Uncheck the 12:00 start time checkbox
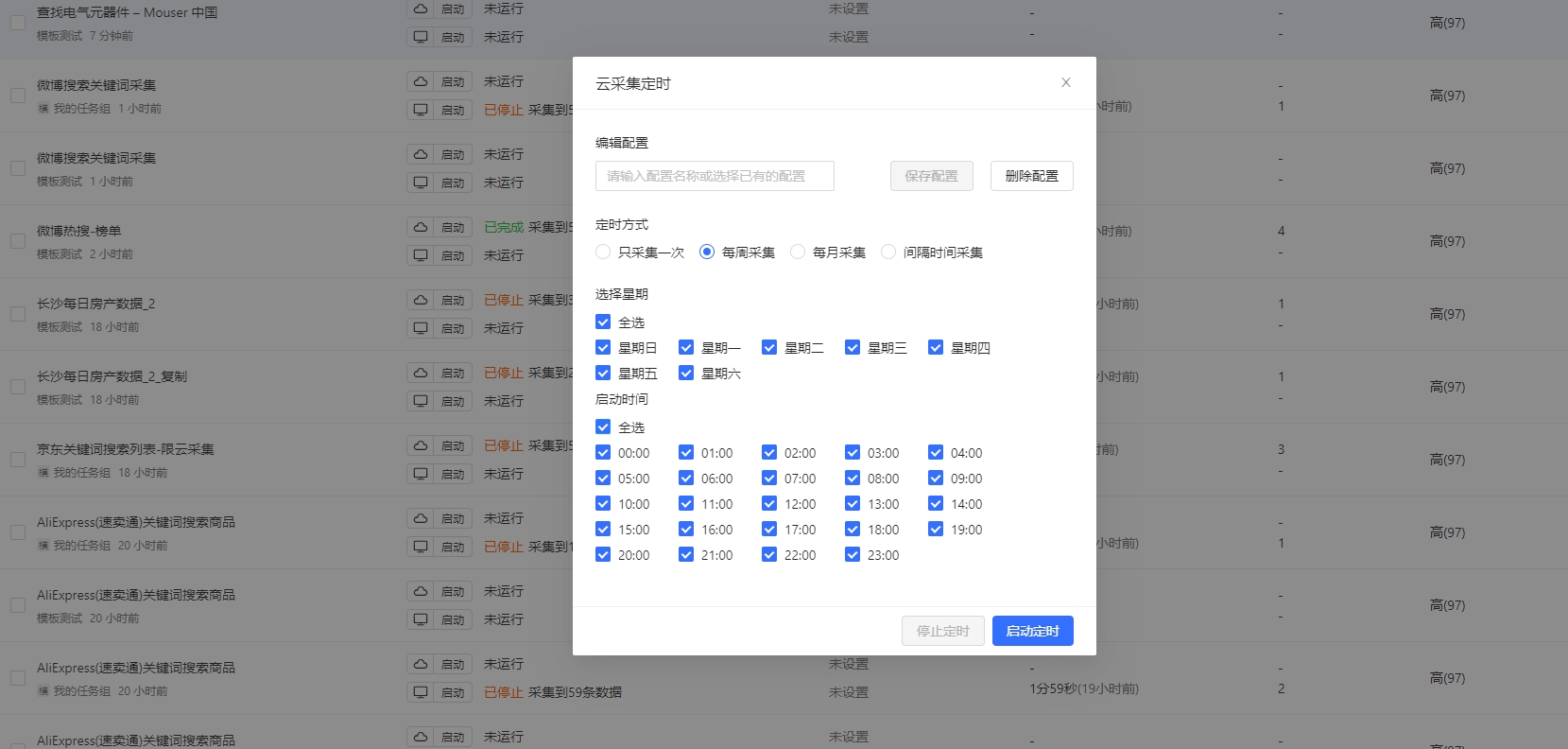Viewport: 1568px width, 749px height. pyautogui.click(x=769, y=504)
